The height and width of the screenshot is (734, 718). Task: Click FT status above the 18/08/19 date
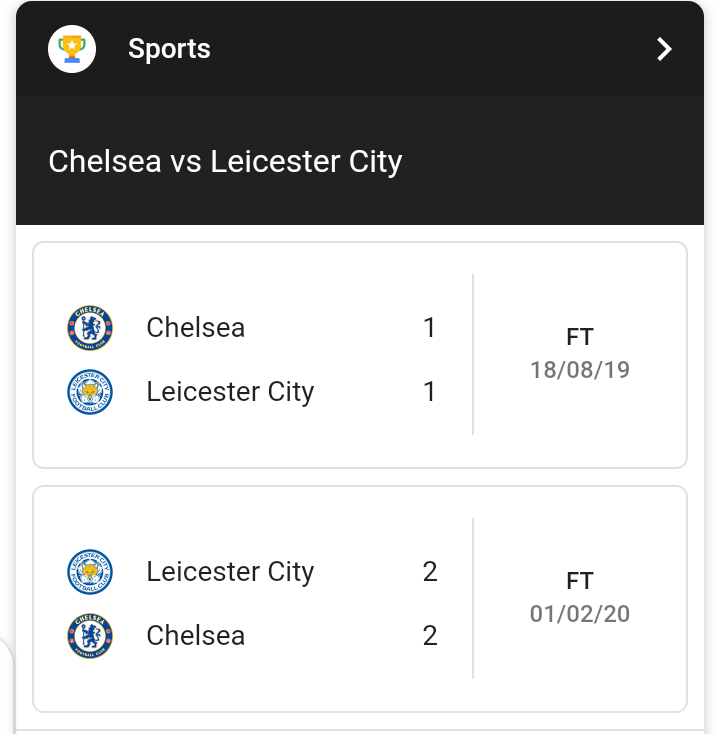(580, 337)
